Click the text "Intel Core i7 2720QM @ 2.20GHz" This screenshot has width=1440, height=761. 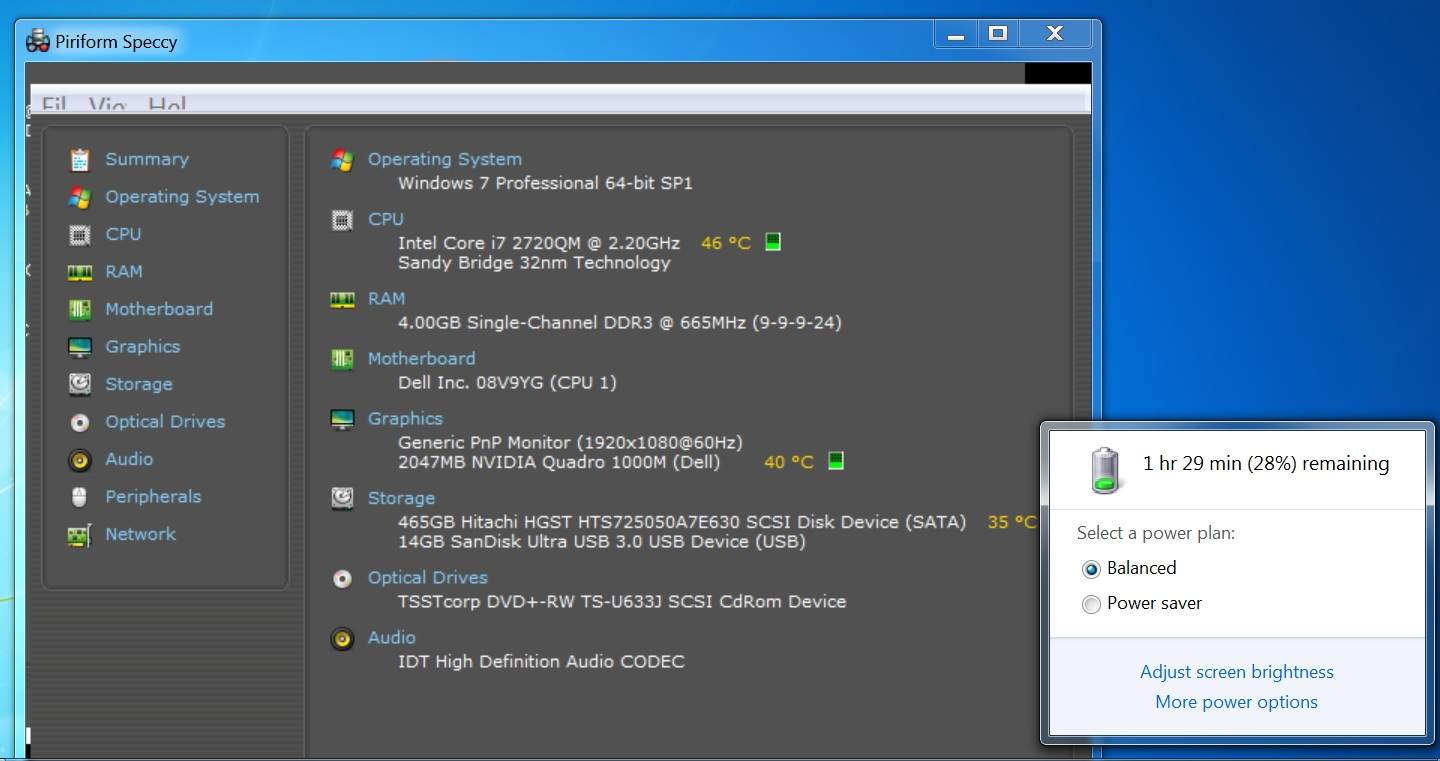tap(539, 243)
